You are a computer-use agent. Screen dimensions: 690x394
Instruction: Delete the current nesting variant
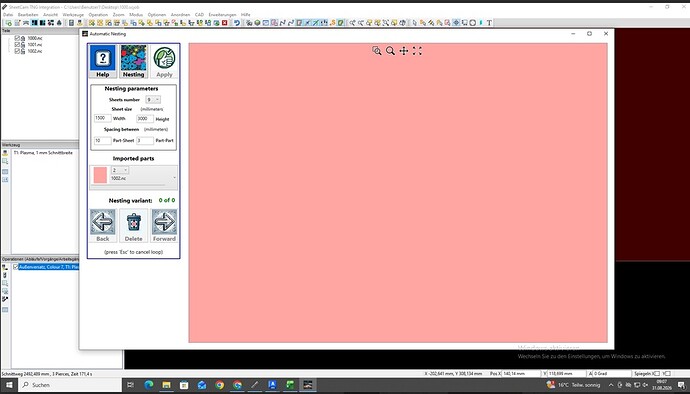(x=133, y=225)
